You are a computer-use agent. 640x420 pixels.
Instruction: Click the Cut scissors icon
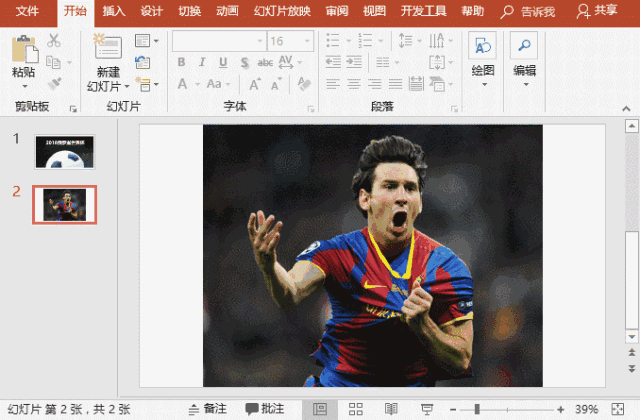tap(54, 41)
